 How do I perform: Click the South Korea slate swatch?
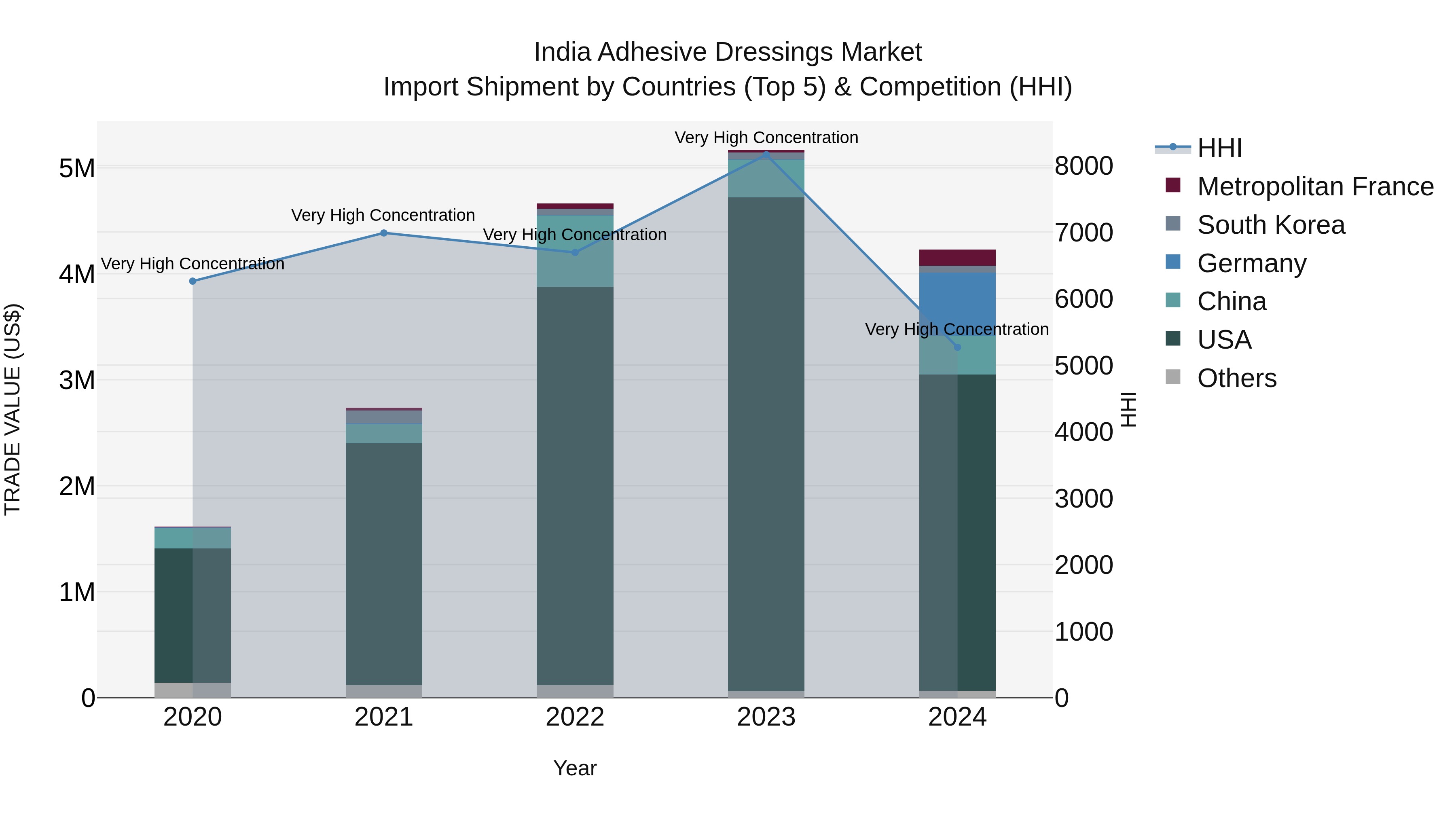1173,223
